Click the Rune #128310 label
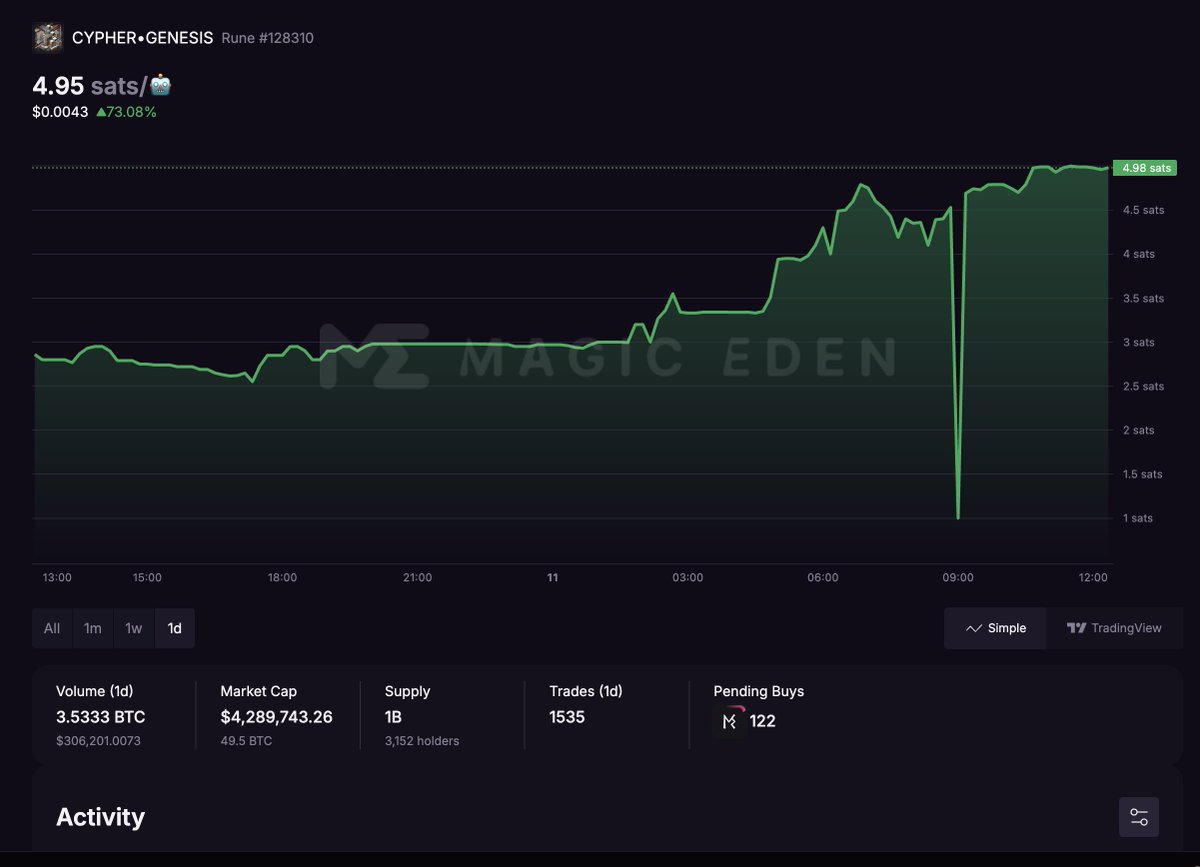 click(267, 38)
